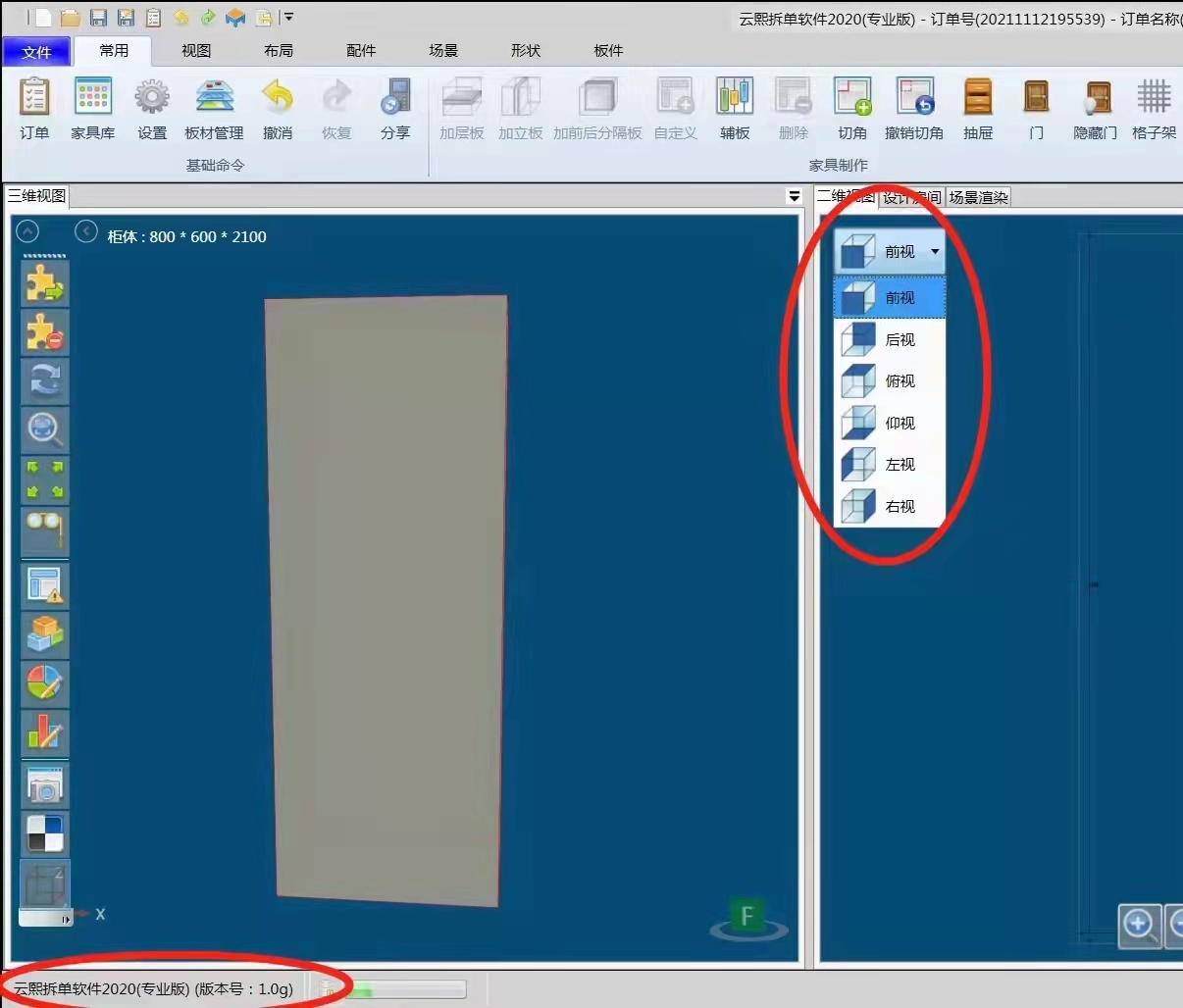The height and width of the screenshot is (1008, 1183).
Task: Click the pie chart icon in left sidebar
Action: coord(45,683)
